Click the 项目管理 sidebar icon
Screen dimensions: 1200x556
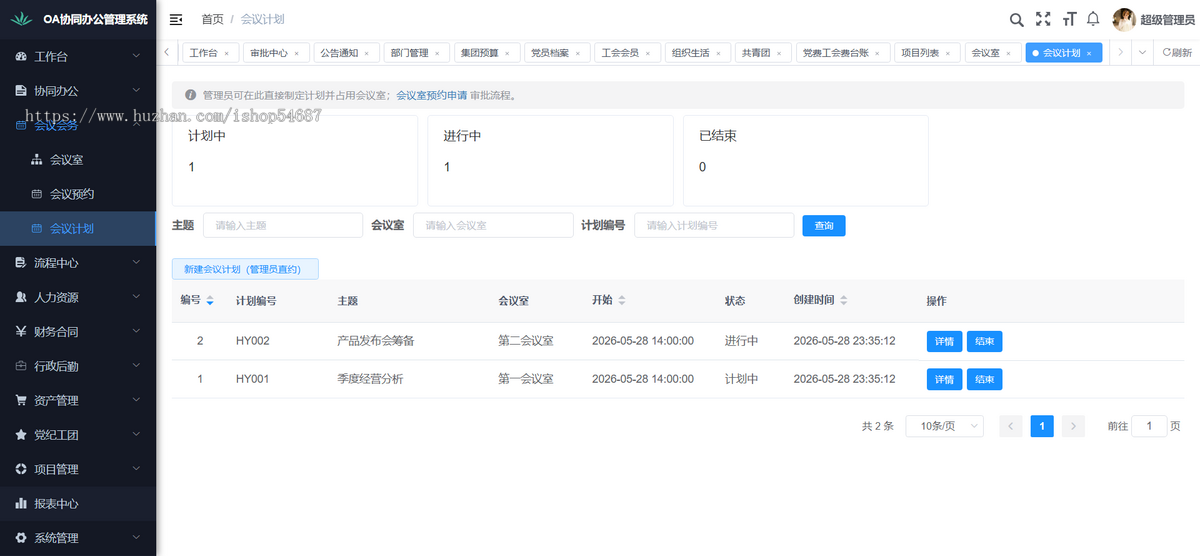tap(22, 469)
